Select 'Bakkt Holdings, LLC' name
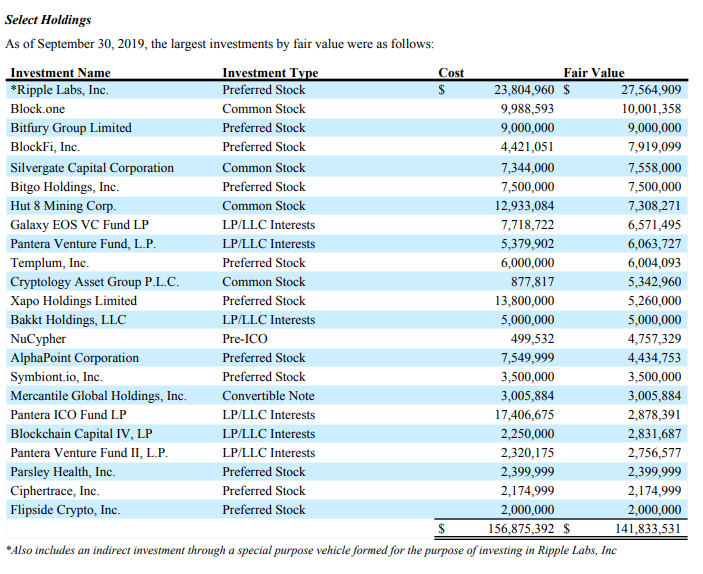The width and height of the screenshot is (703, 574). click(68, 320)
